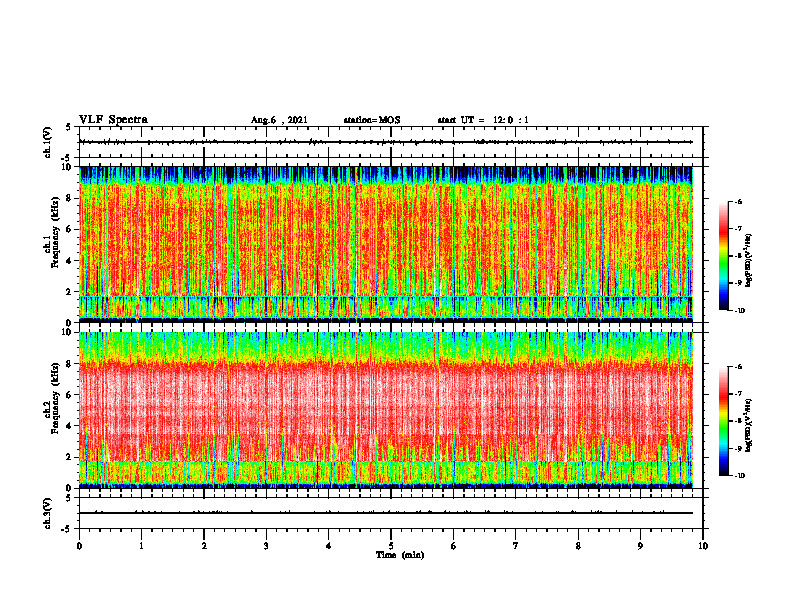The width and height of the screenshot is (792, 612).
Task: Click the time axis tick label "0"
Action: click(79, 546)
